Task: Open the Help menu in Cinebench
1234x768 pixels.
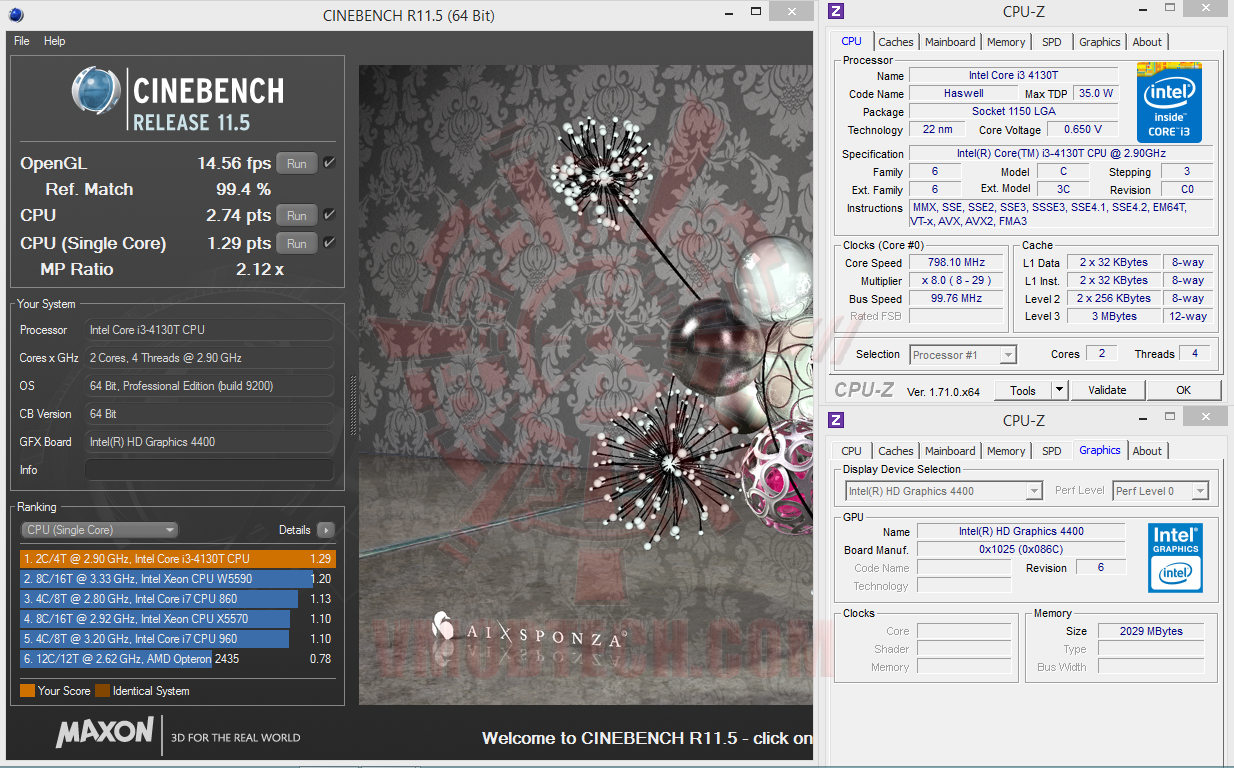Action: (x=55, y=41)
